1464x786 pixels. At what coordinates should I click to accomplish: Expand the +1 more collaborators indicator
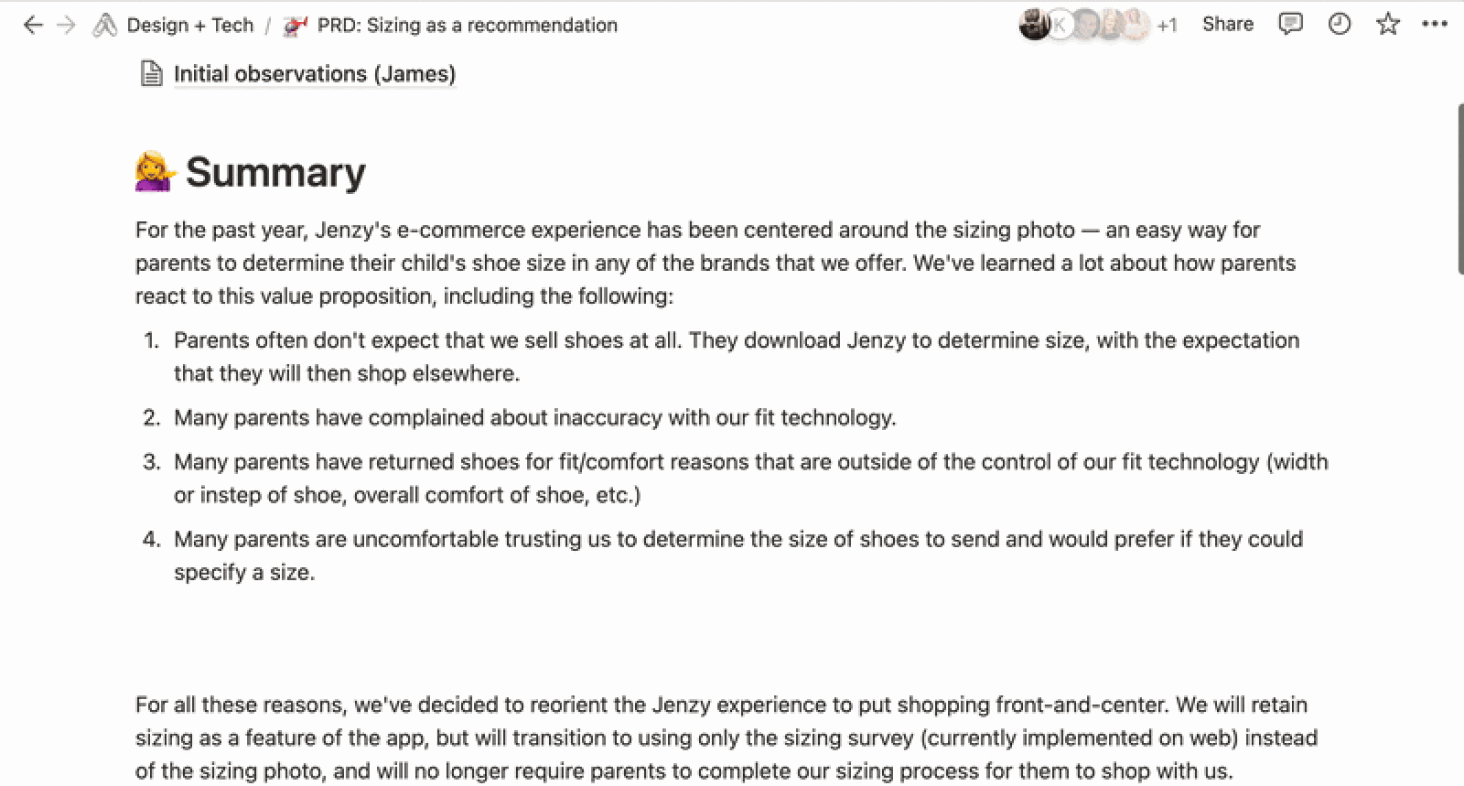point(1166,26)
